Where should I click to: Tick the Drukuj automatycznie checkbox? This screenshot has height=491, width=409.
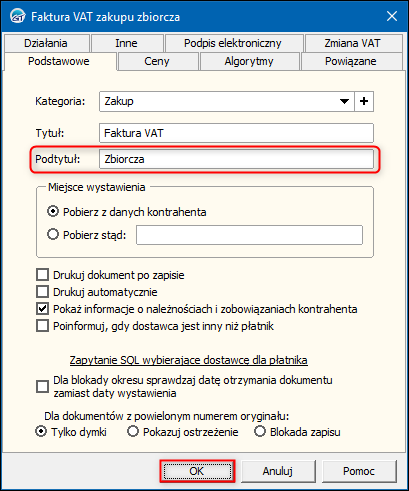point(42,292)
